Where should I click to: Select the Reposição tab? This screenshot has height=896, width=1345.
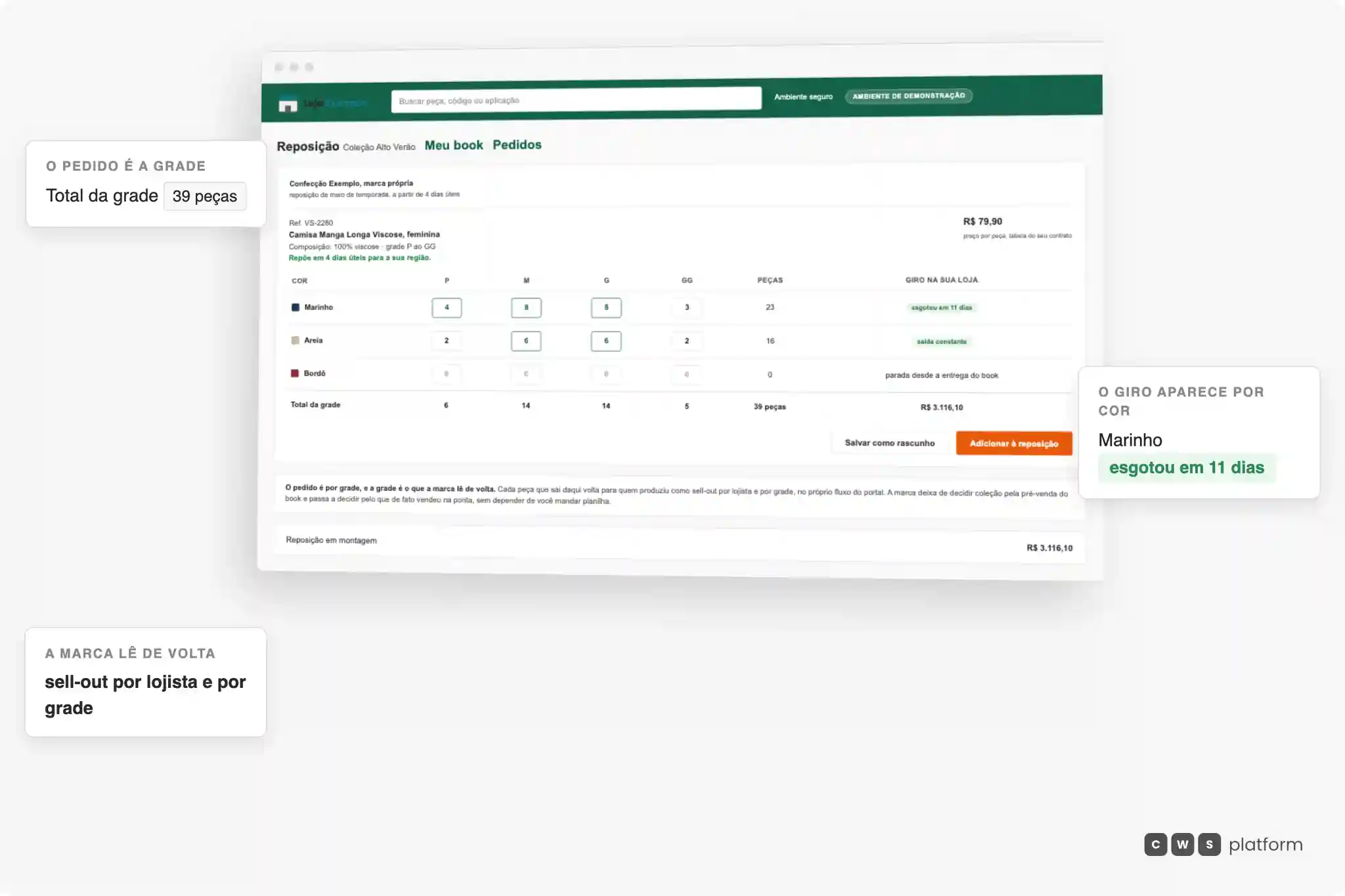(308, 146)
